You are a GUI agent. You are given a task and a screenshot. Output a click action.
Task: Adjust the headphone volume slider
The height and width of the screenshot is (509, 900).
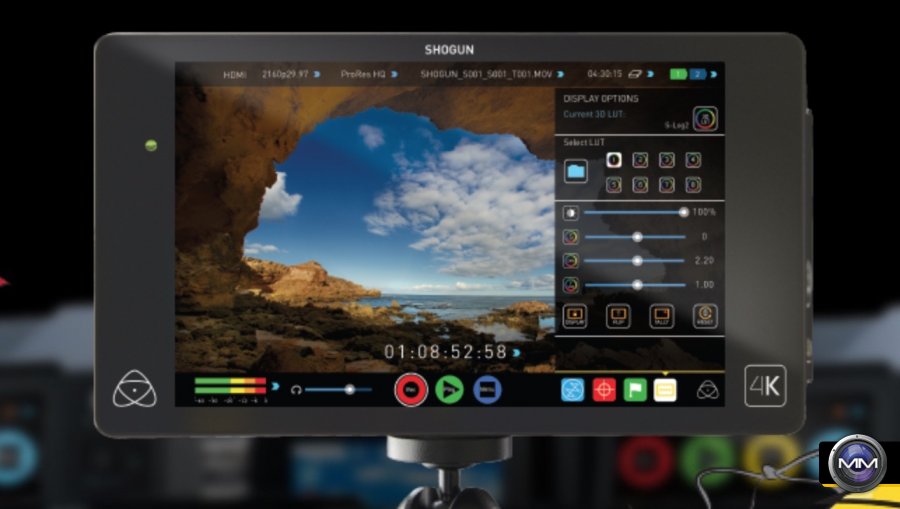click(x=338, y=390)
